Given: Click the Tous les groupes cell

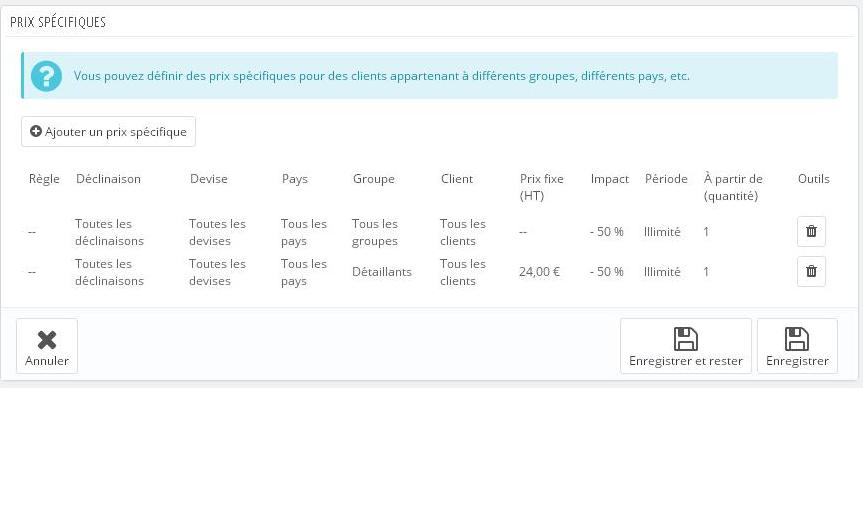Looking at the screenshot, I should 375,232.
